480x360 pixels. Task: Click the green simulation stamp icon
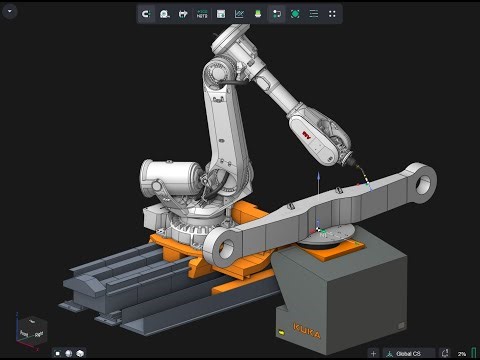[258, 14]
